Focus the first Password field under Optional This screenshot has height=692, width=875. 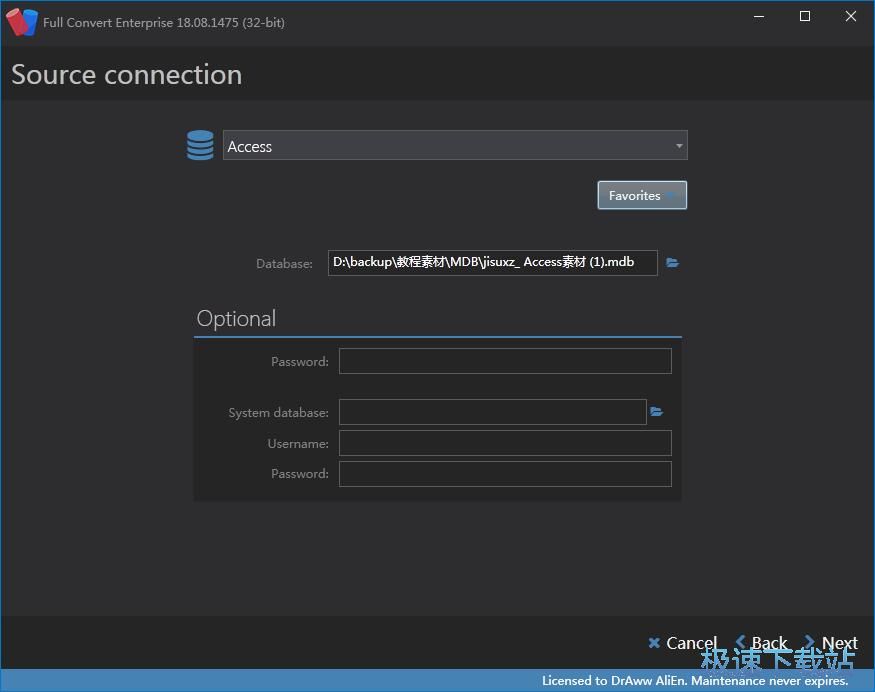tap(505, 361)
